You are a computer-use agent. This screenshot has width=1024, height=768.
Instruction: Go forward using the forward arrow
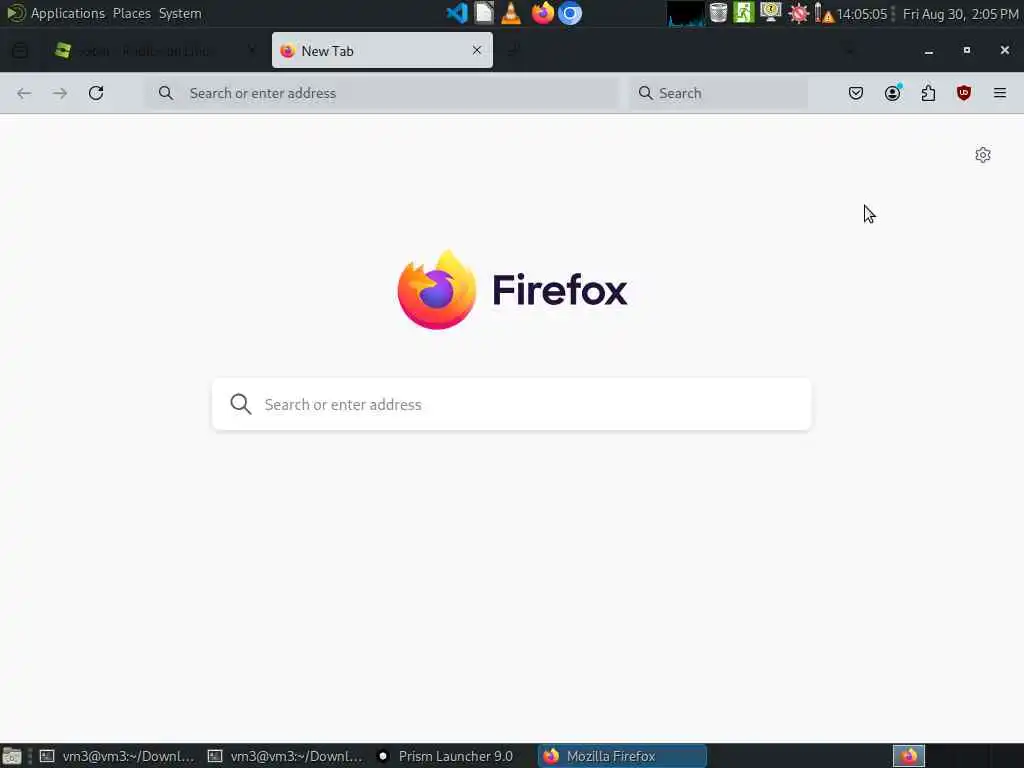pos(60,93)
